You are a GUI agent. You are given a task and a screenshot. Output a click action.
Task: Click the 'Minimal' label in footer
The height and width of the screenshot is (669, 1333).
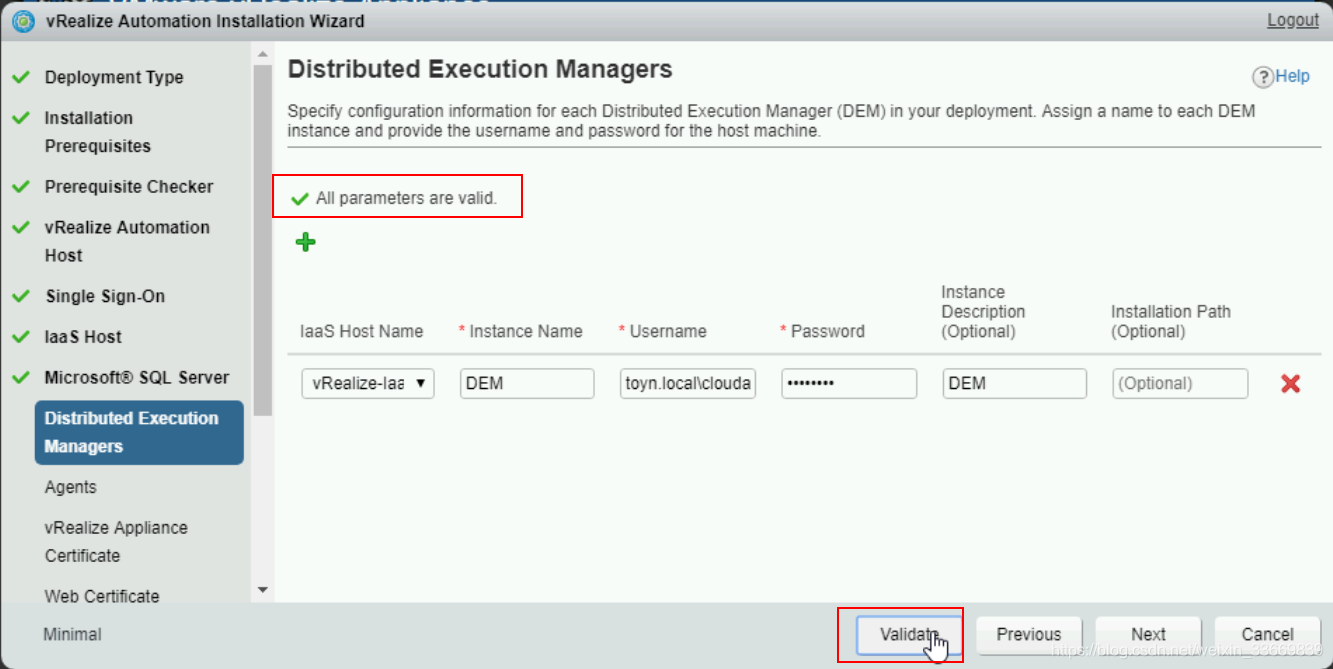tap(72, 634)
